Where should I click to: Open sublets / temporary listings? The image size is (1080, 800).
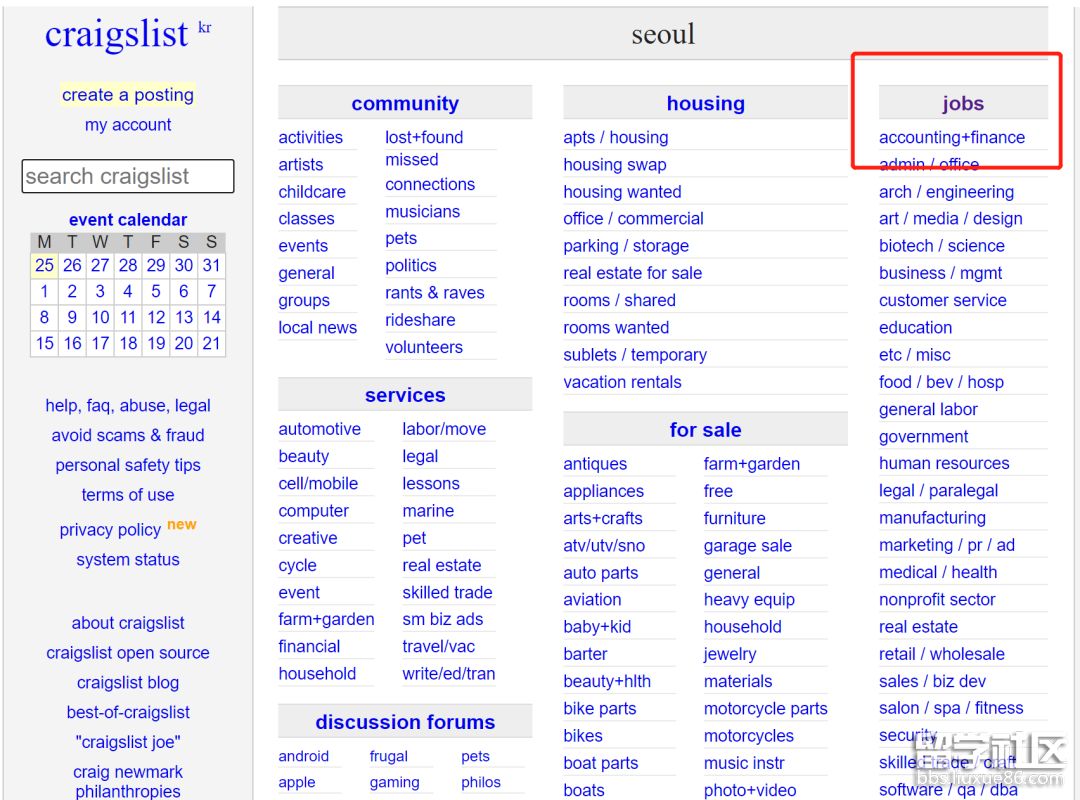point(635,355)
